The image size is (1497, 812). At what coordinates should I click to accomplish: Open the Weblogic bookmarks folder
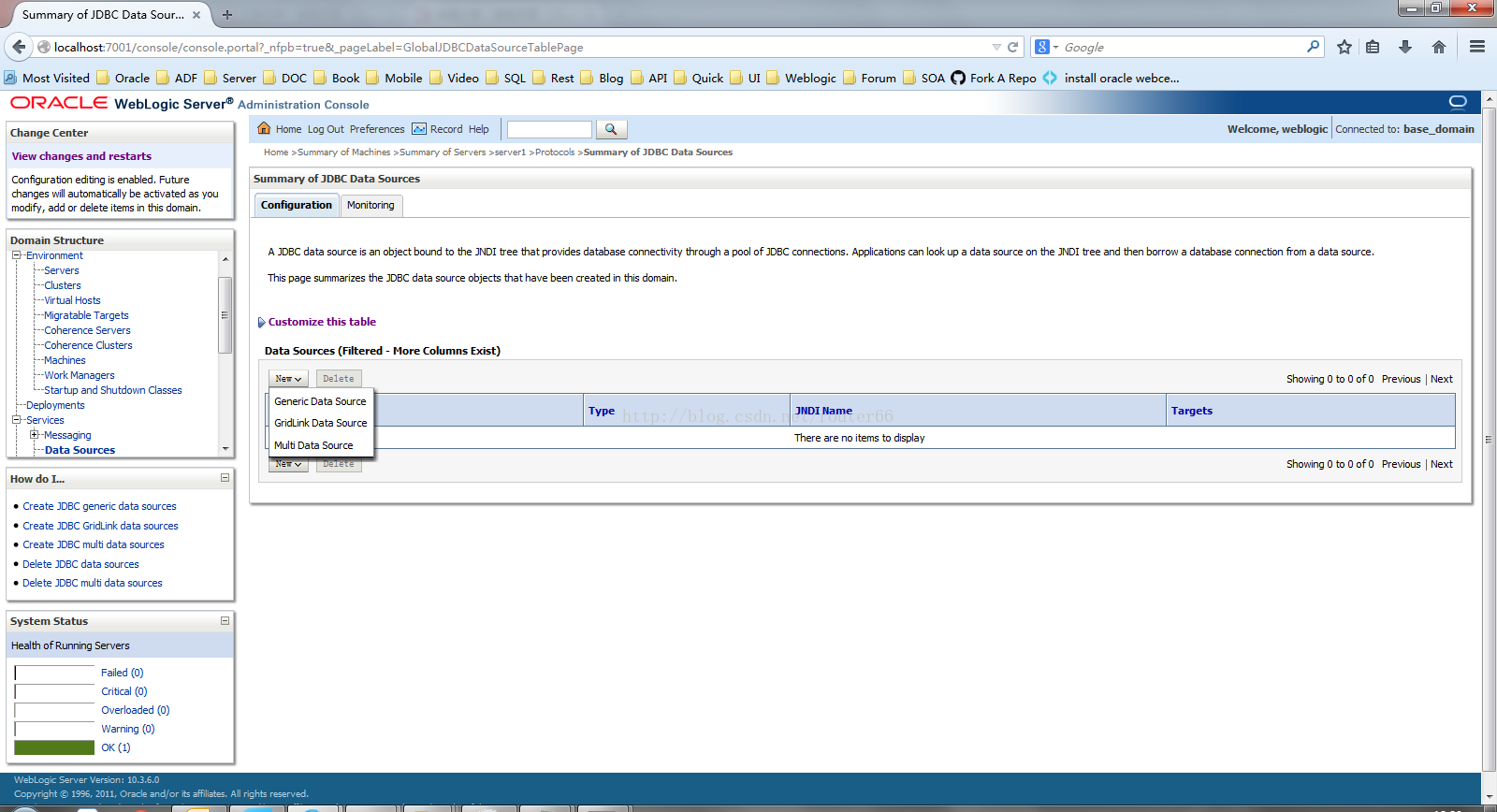coord(801,79)
